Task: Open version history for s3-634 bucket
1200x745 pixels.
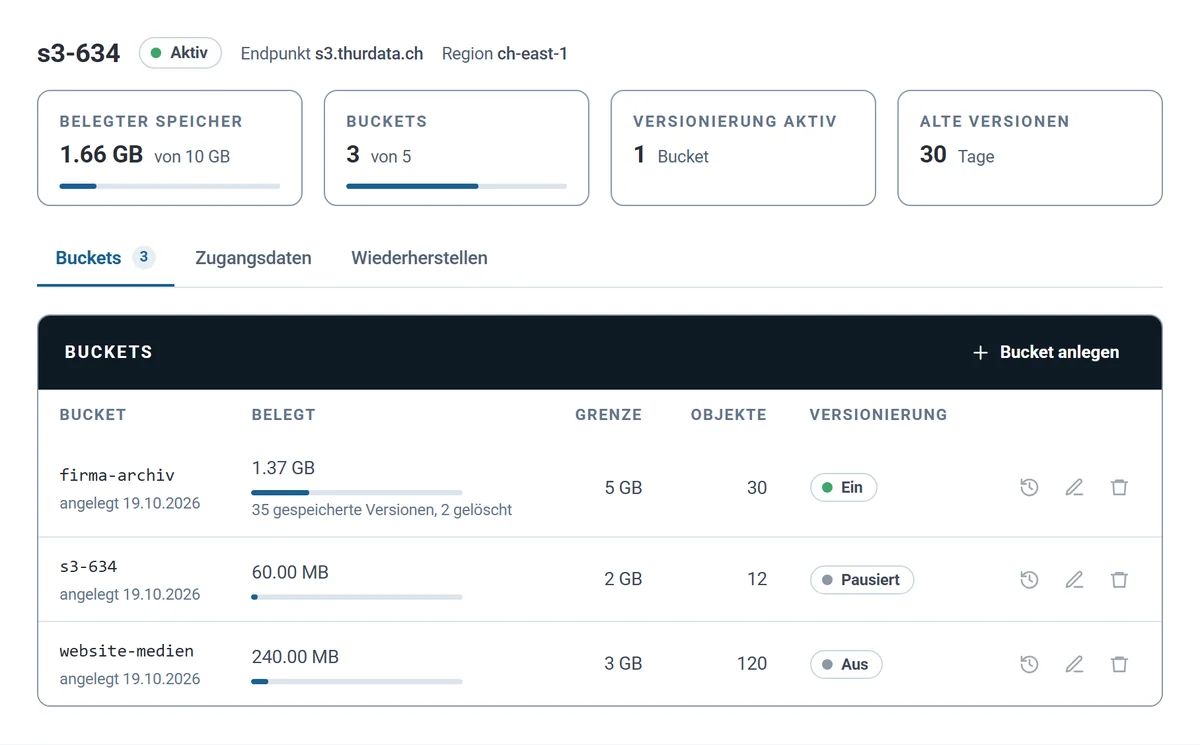Action: tap(1029, 579)
